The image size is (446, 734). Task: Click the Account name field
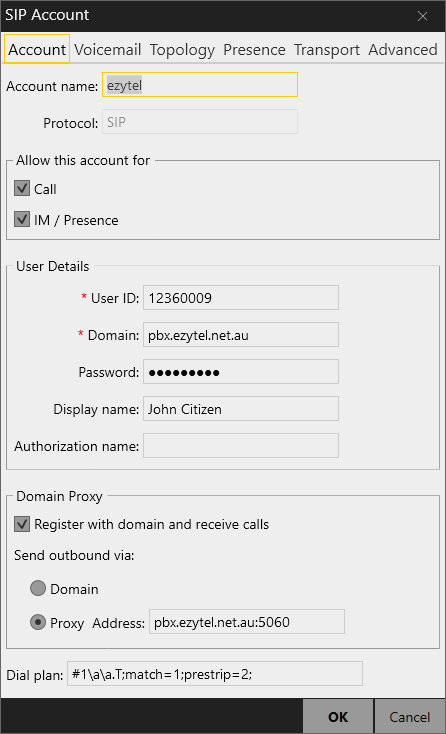tap(200, 85)
